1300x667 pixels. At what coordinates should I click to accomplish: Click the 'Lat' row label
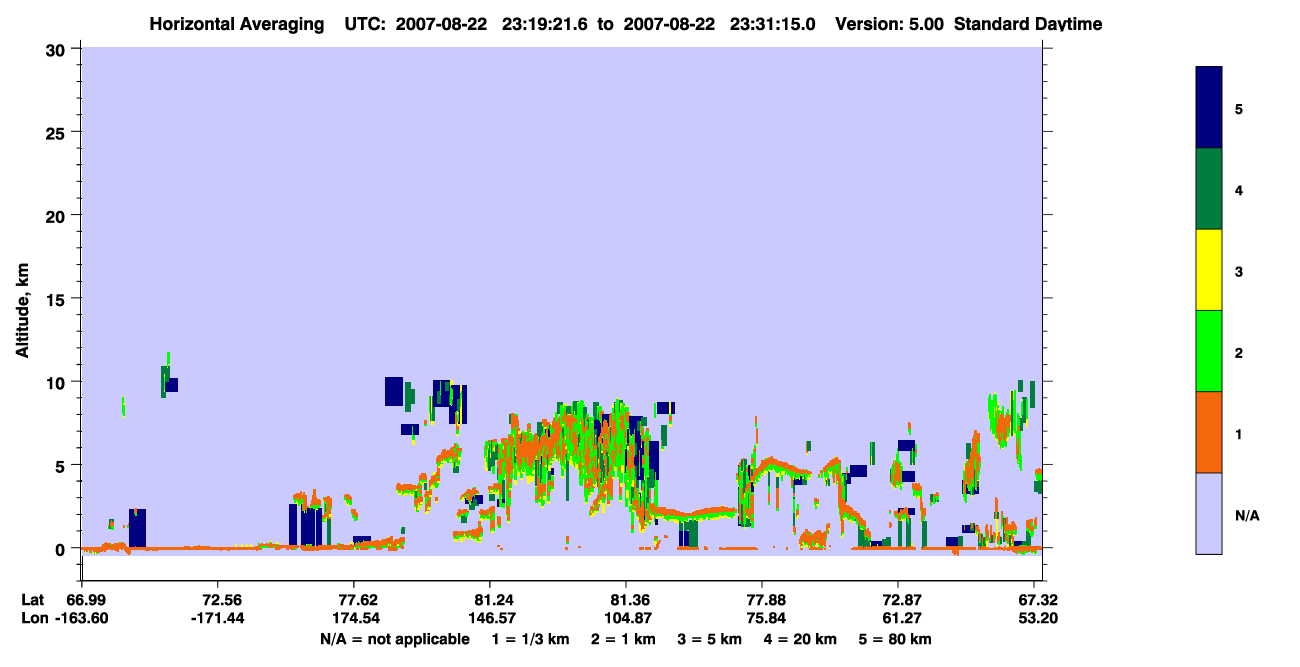33,600
